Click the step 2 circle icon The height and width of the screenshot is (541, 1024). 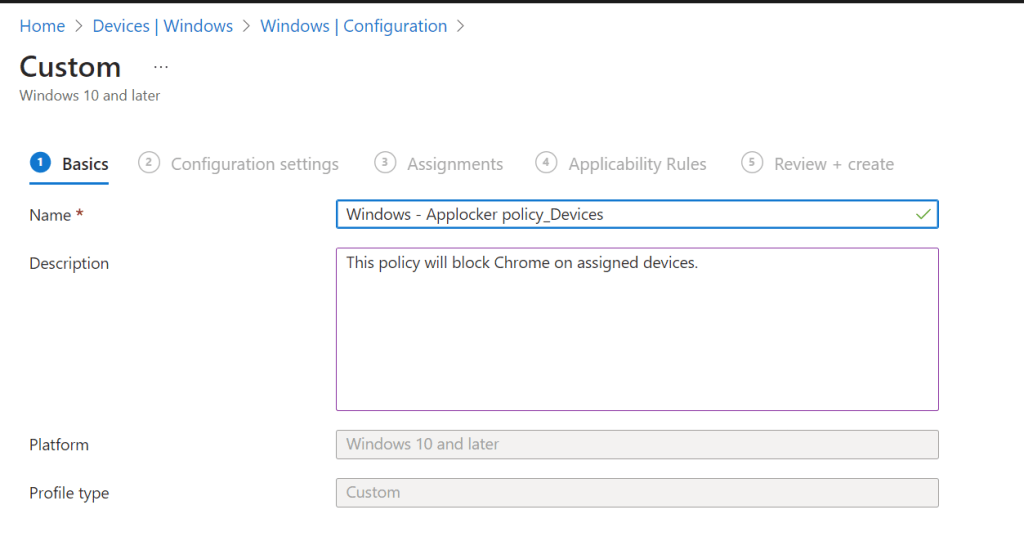pos(149,163)
